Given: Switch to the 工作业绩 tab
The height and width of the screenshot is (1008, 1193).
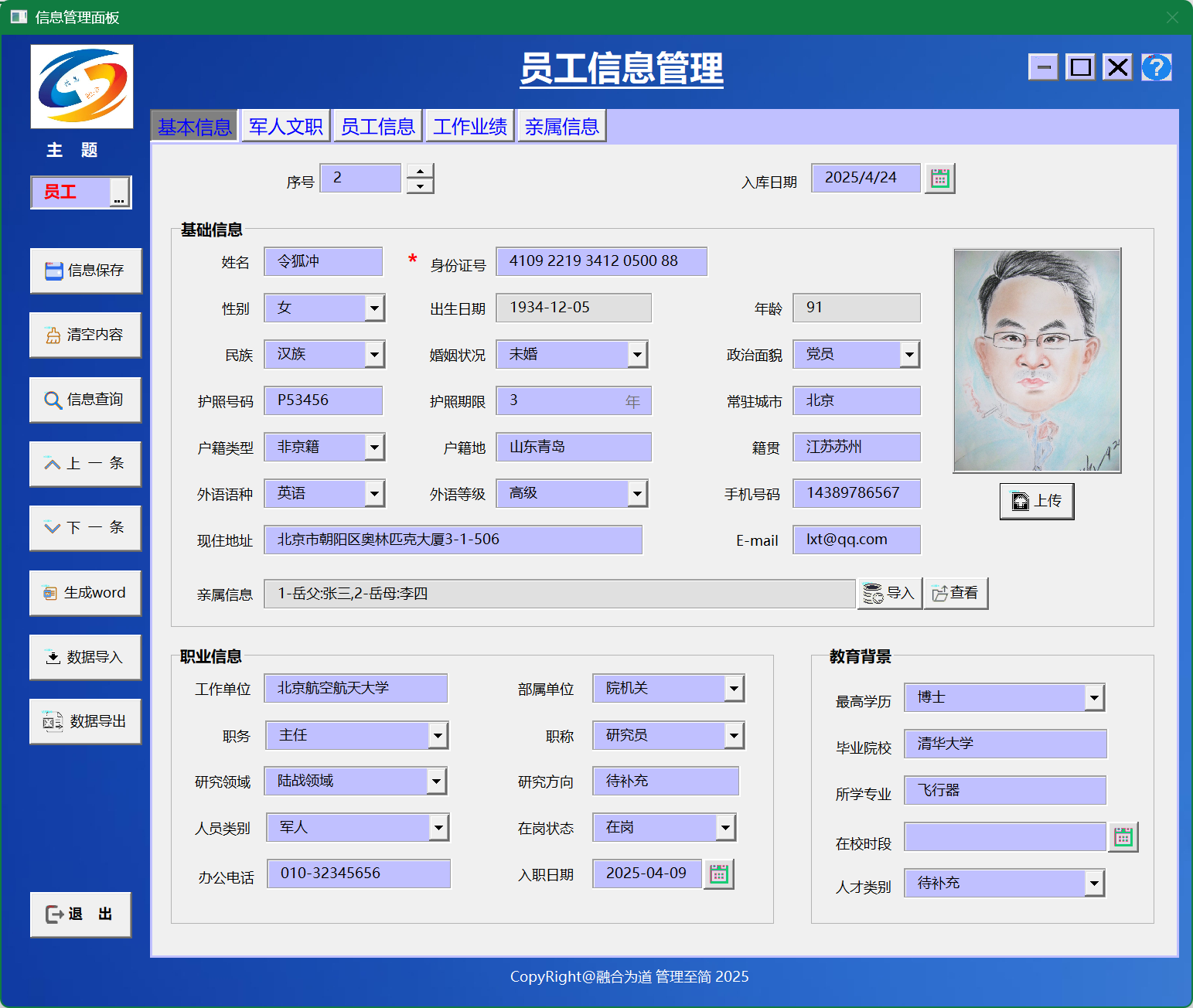Looking at the screenshot, I should pyautogui.click(x=470, y=126).
